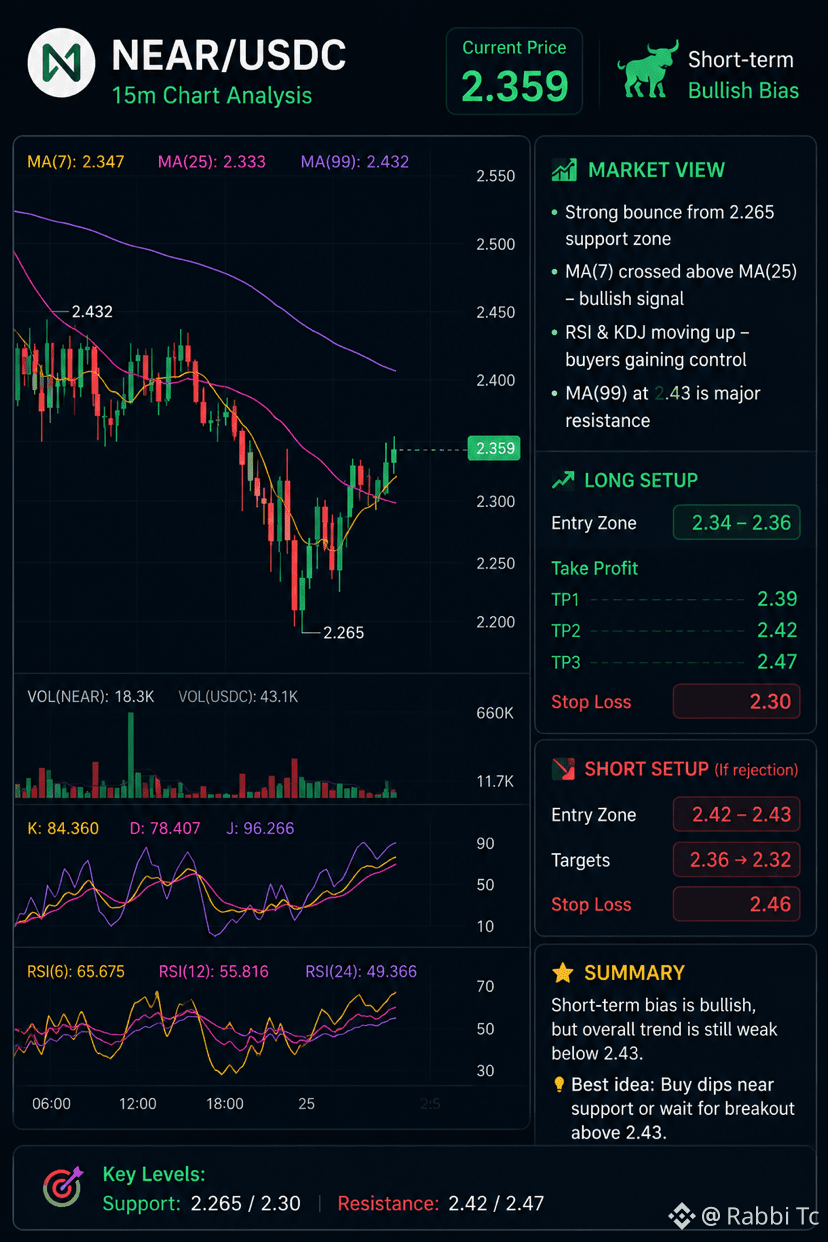Image resolution: width=828 pixels, height=1242 pixels.
Task: Click the 'MA(7) crossed above MA(25)' bullet
Action: [x=674, y=285]
